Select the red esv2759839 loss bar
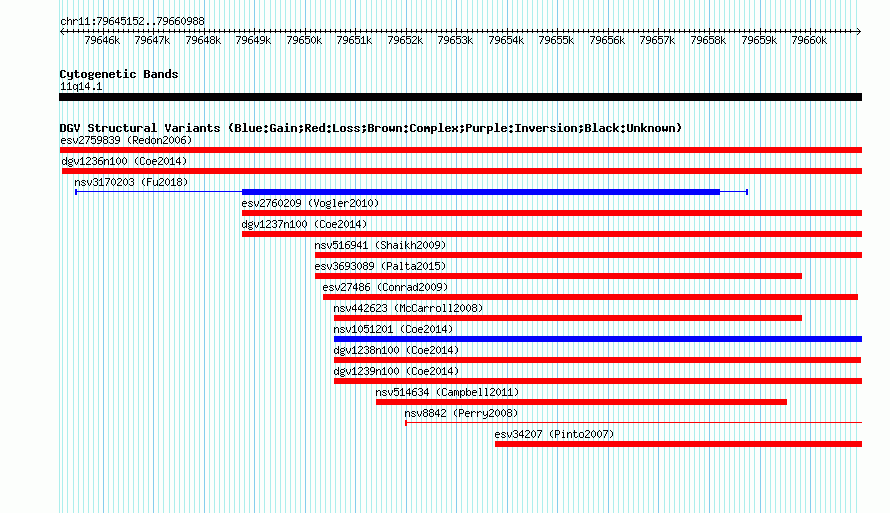 (x=461, y=150)
